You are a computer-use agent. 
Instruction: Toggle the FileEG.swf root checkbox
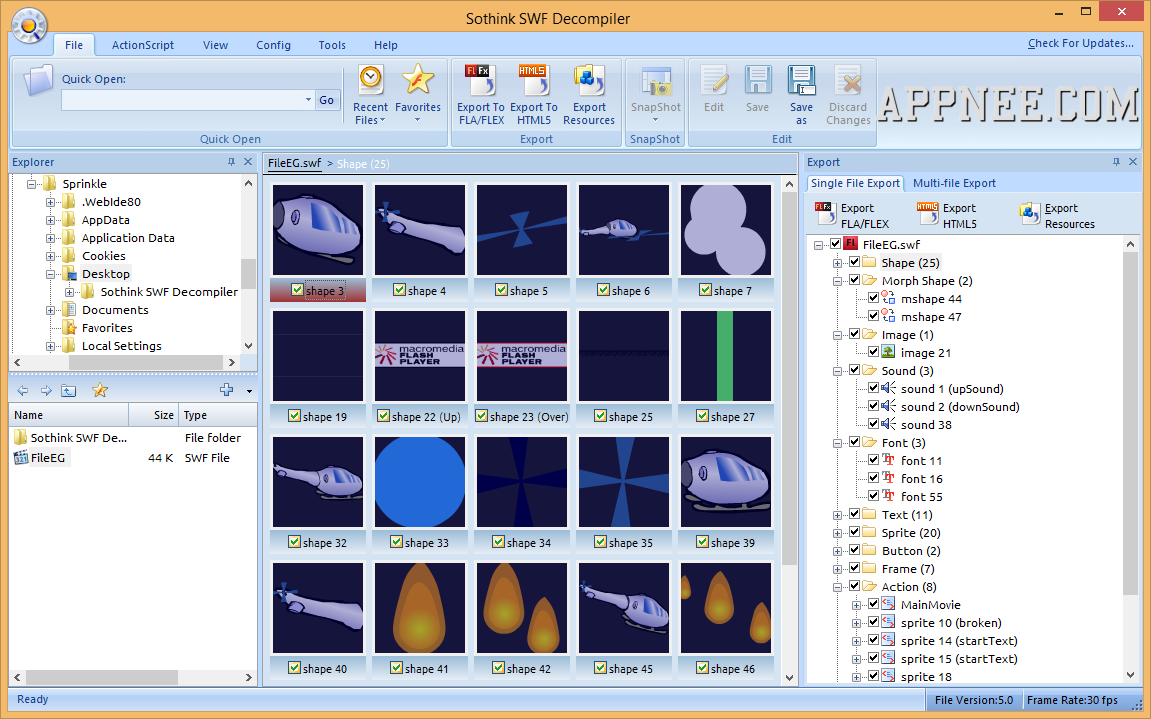pyautogui.click(x=835, y=244)
